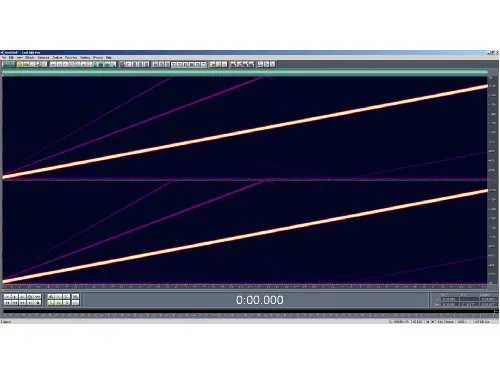
Task: Click the red Record button
Action: pos(38,303)
